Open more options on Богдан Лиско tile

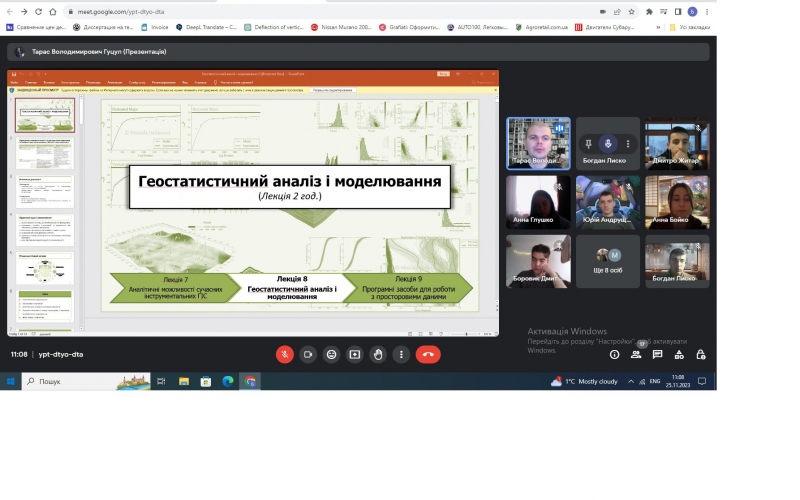[x=628, y=144]
